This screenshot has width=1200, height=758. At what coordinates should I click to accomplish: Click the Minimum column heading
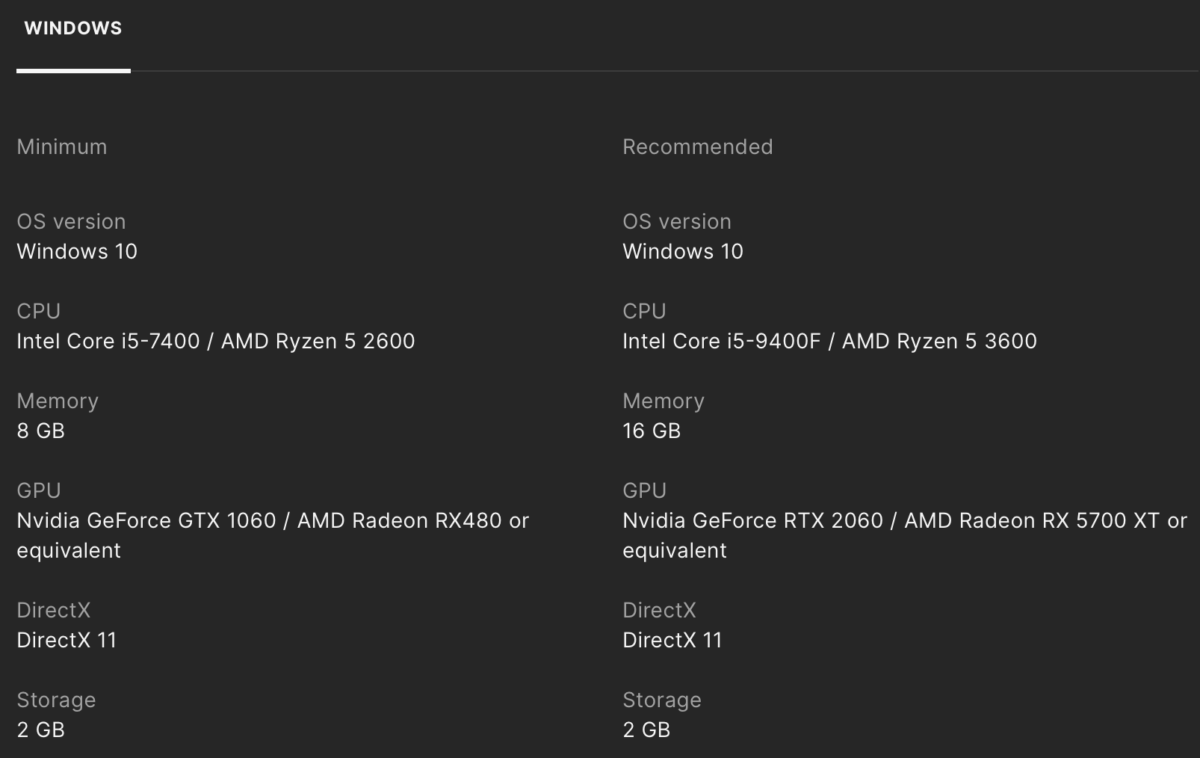pyautogui.click(x=62, y=147)
